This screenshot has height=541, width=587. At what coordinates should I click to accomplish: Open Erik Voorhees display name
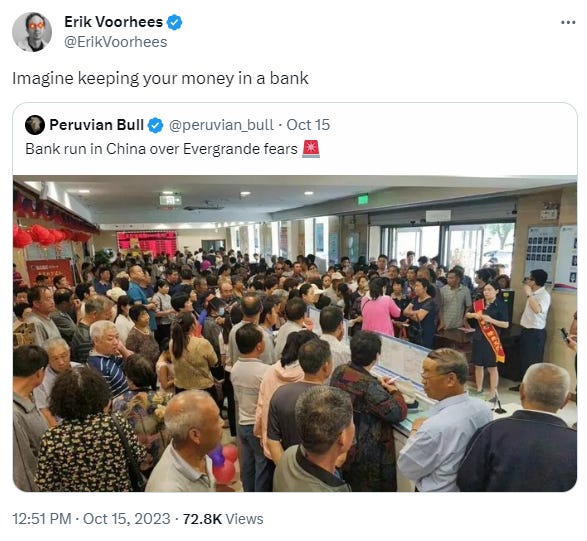click(x=113, y=22)
